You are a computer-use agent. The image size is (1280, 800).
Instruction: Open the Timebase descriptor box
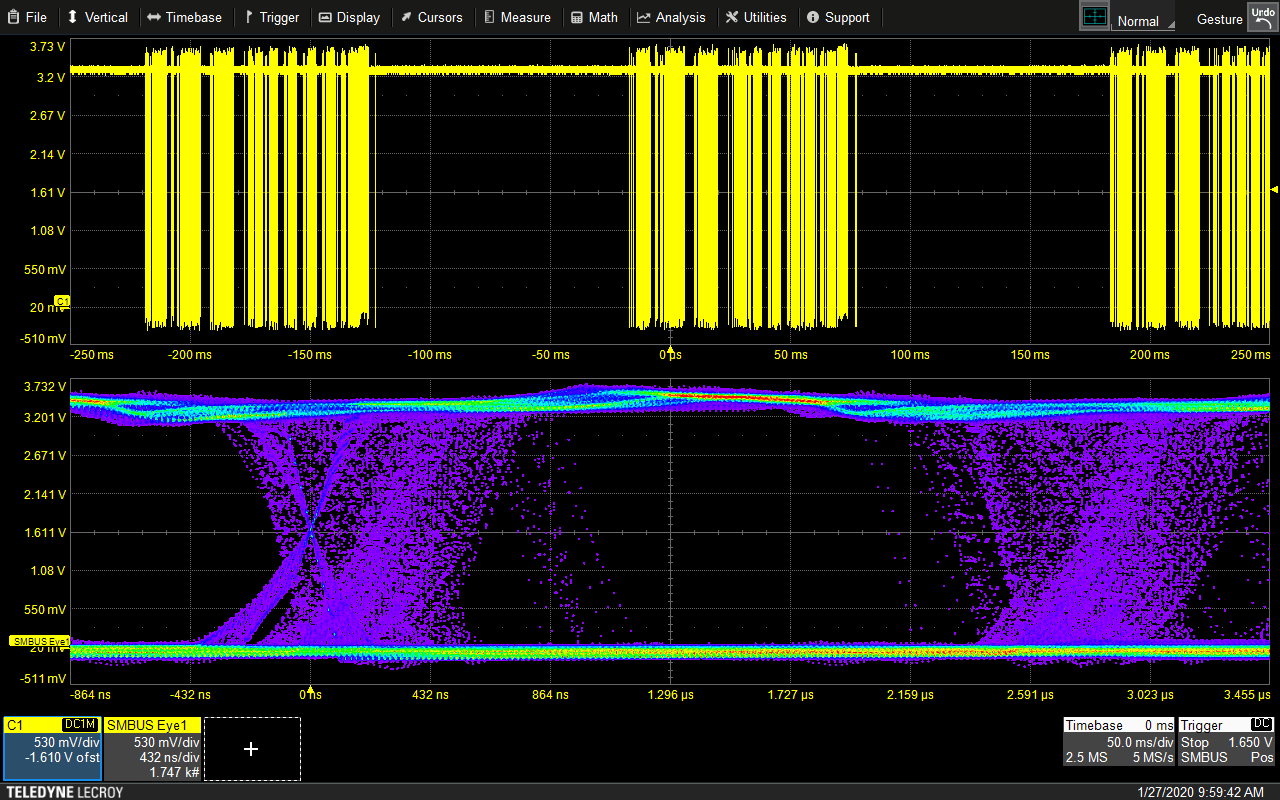(x=1118, y=742)
